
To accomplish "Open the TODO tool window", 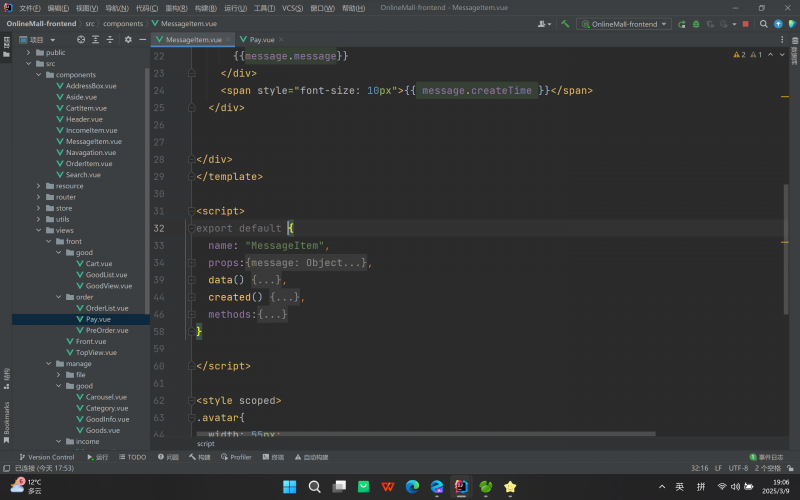I will click(133, 457).
